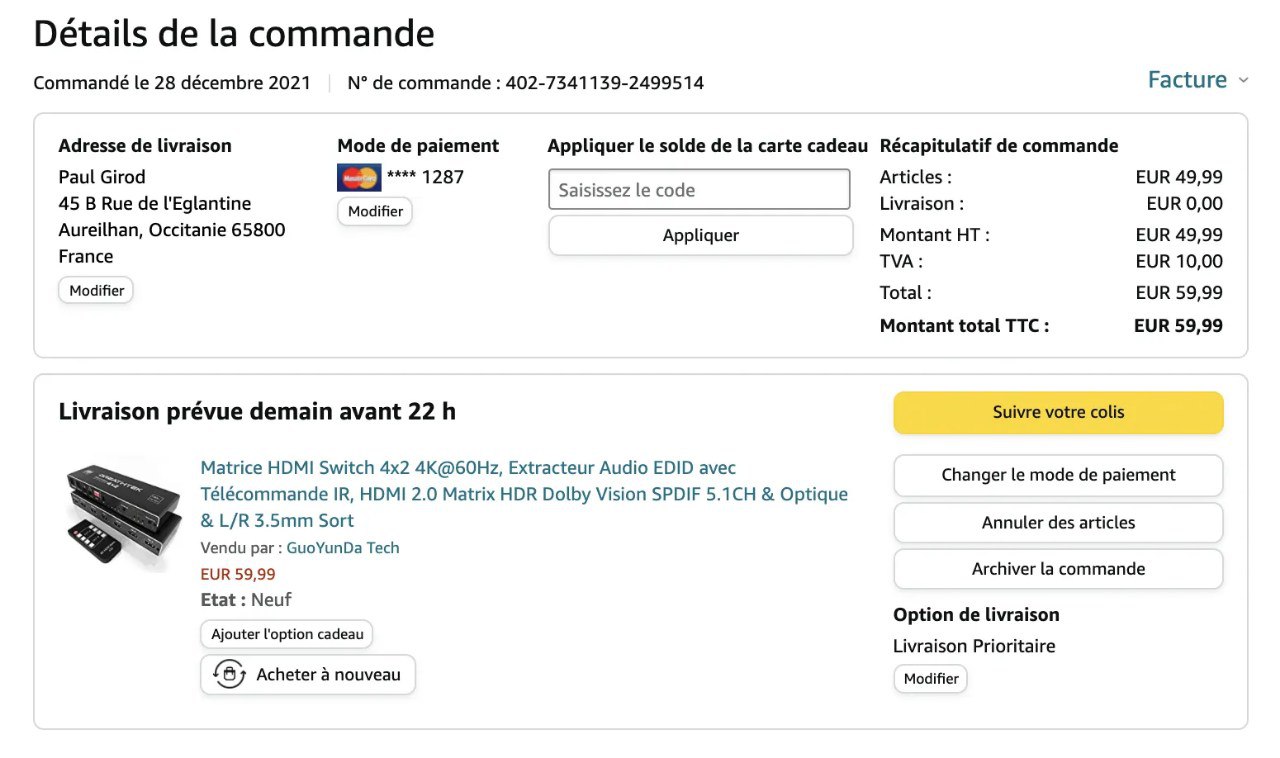This screenshot has height=758, width=1280.
Task: Choose Annuler des articles
Action: (x=1058, y=522)
